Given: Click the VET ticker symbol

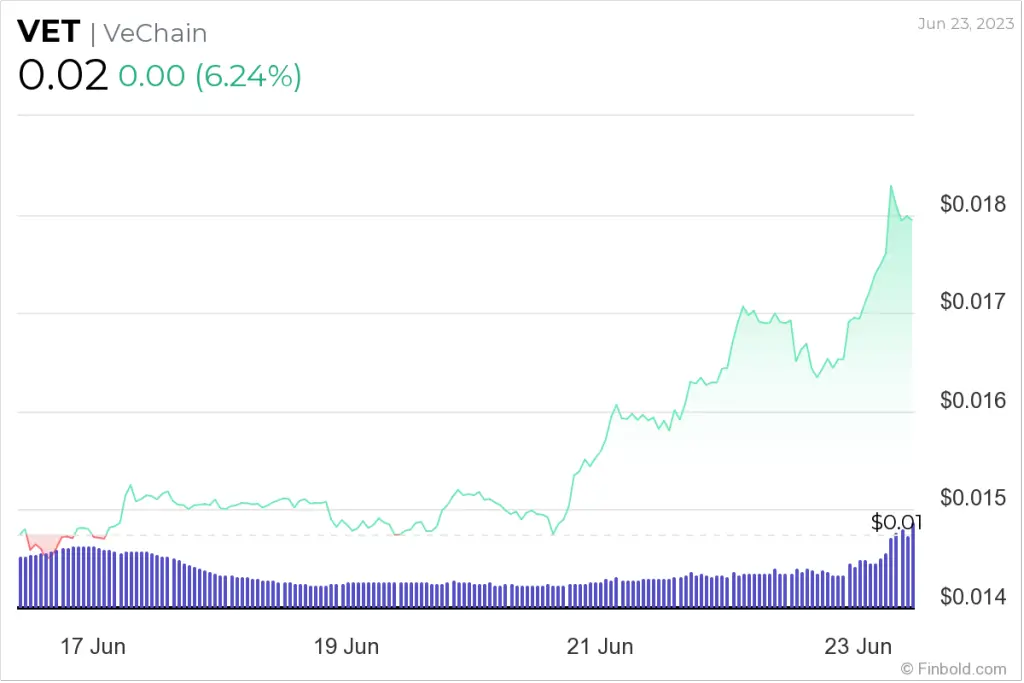Looking at the screenshot, I should pos(48,32).
